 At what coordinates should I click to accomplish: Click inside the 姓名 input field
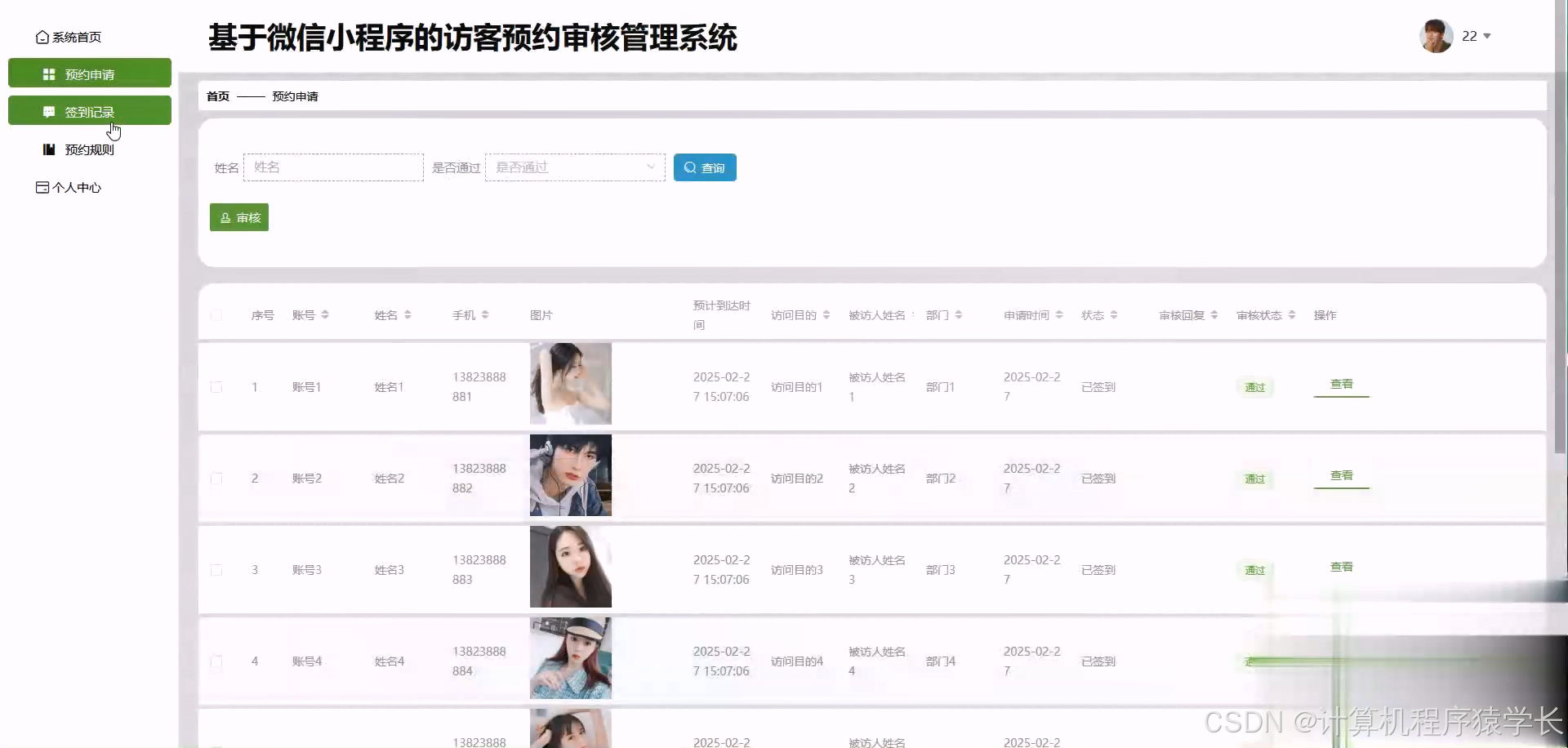point(333,167)
